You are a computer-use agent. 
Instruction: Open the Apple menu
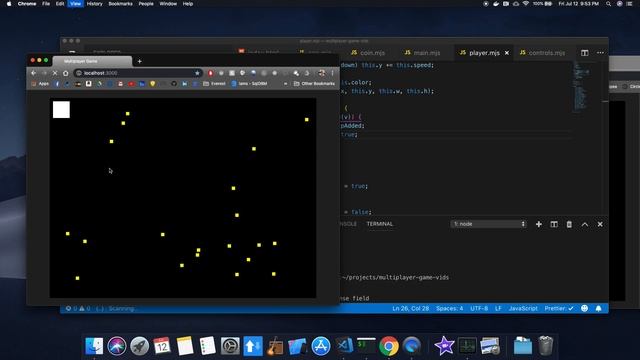[x=9, y=4]
